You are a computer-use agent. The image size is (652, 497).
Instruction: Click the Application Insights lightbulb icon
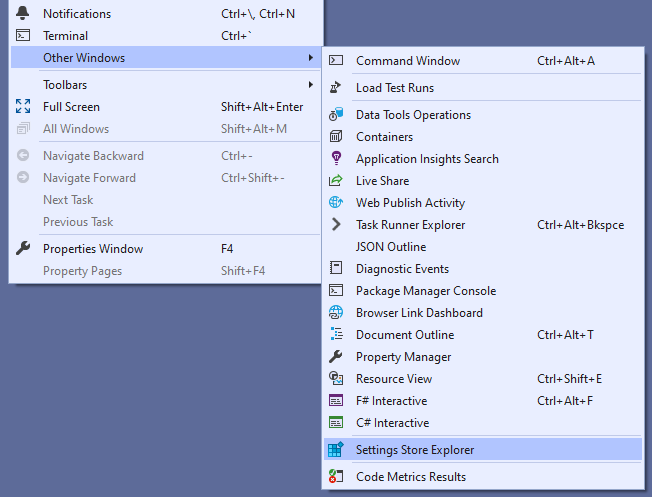[x=336, y=158]
